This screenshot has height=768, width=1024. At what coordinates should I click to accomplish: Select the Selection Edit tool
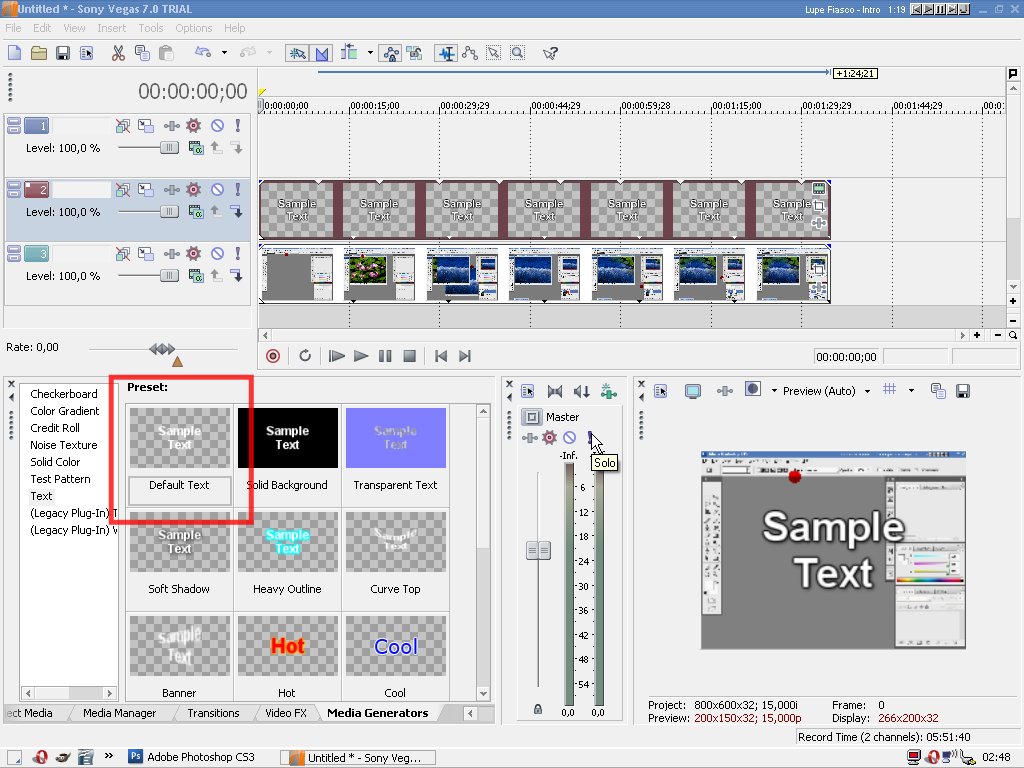(x=494, y=53)
